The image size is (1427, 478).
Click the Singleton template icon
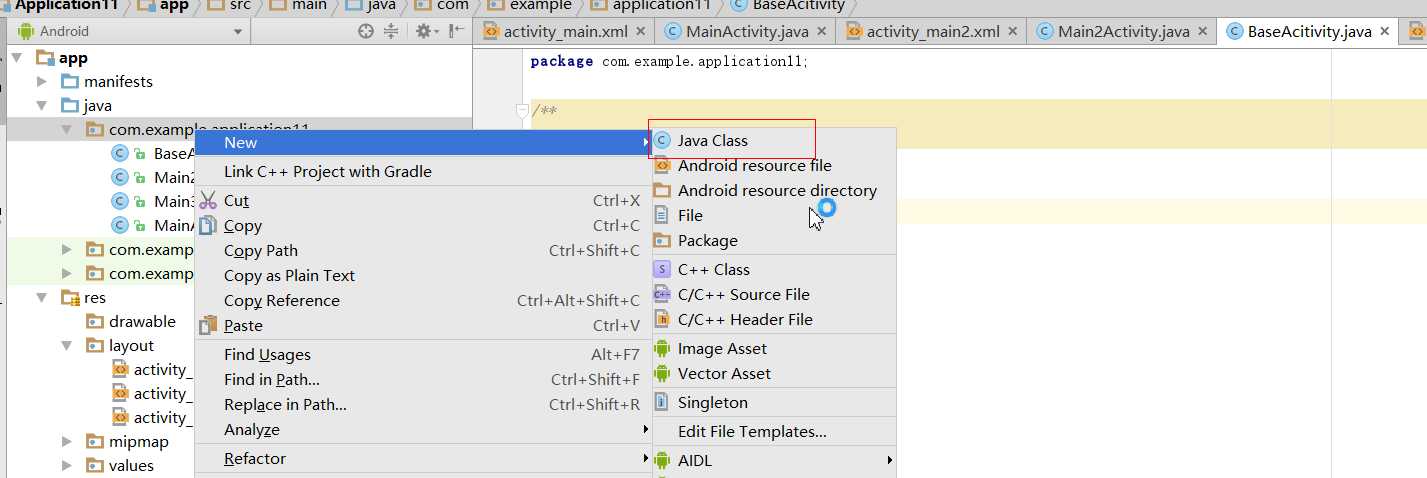click(x=662, y=403)
